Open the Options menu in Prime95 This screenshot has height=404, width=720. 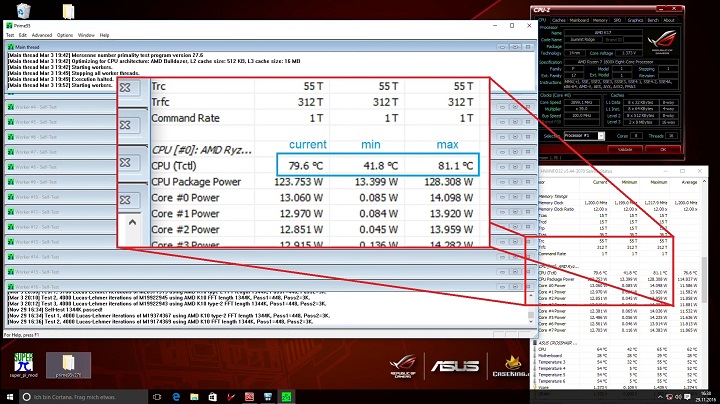(65, 35)
